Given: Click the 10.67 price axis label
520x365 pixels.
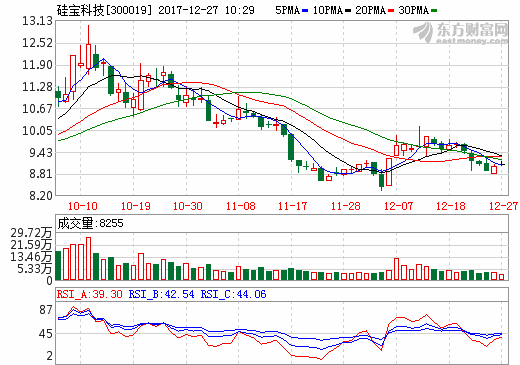Looking at the screenshot, I should point(37,109).
